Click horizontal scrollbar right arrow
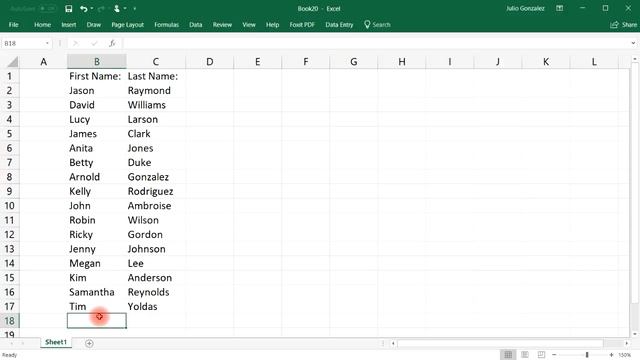The image size is (640, 360). (627, 344)
